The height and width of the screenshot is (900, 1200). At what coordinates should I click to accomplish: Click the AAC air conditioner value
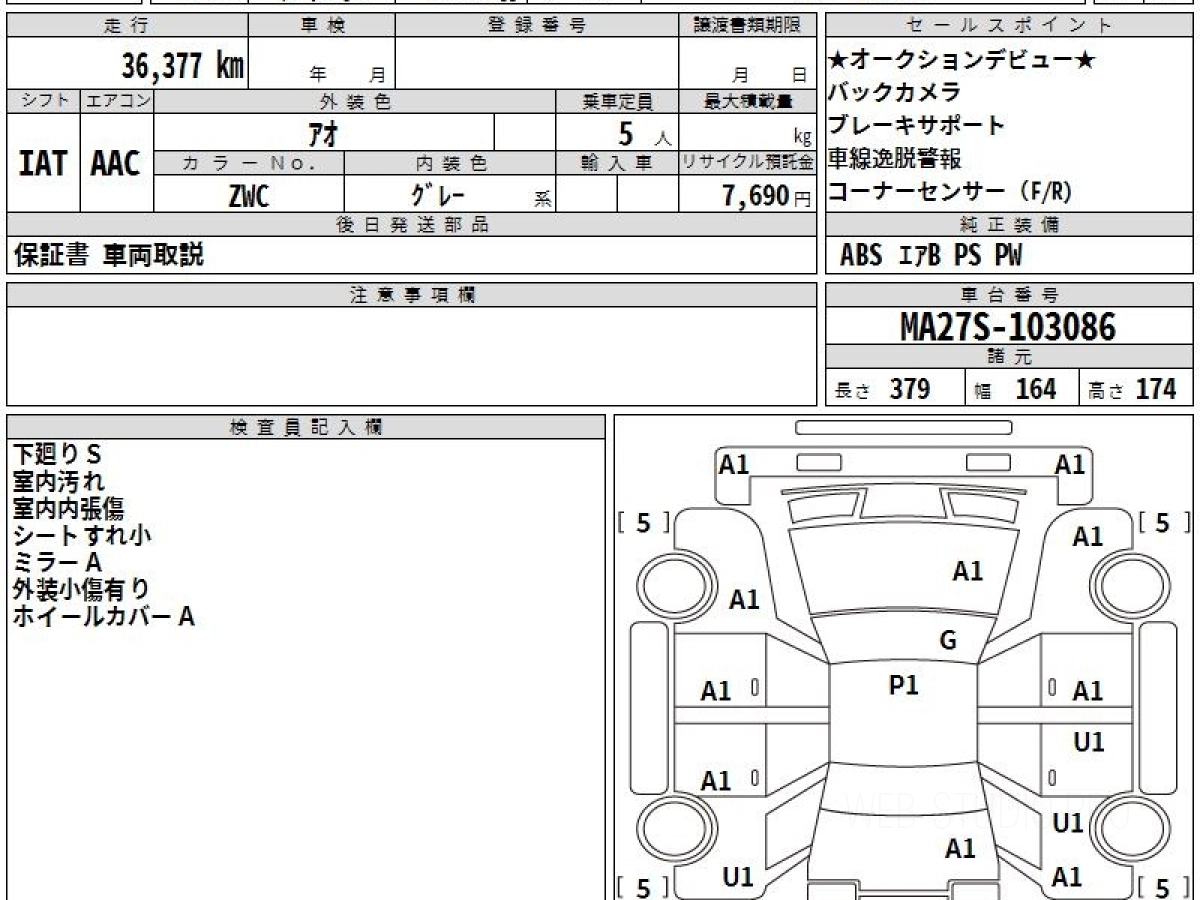pos(116,163)
